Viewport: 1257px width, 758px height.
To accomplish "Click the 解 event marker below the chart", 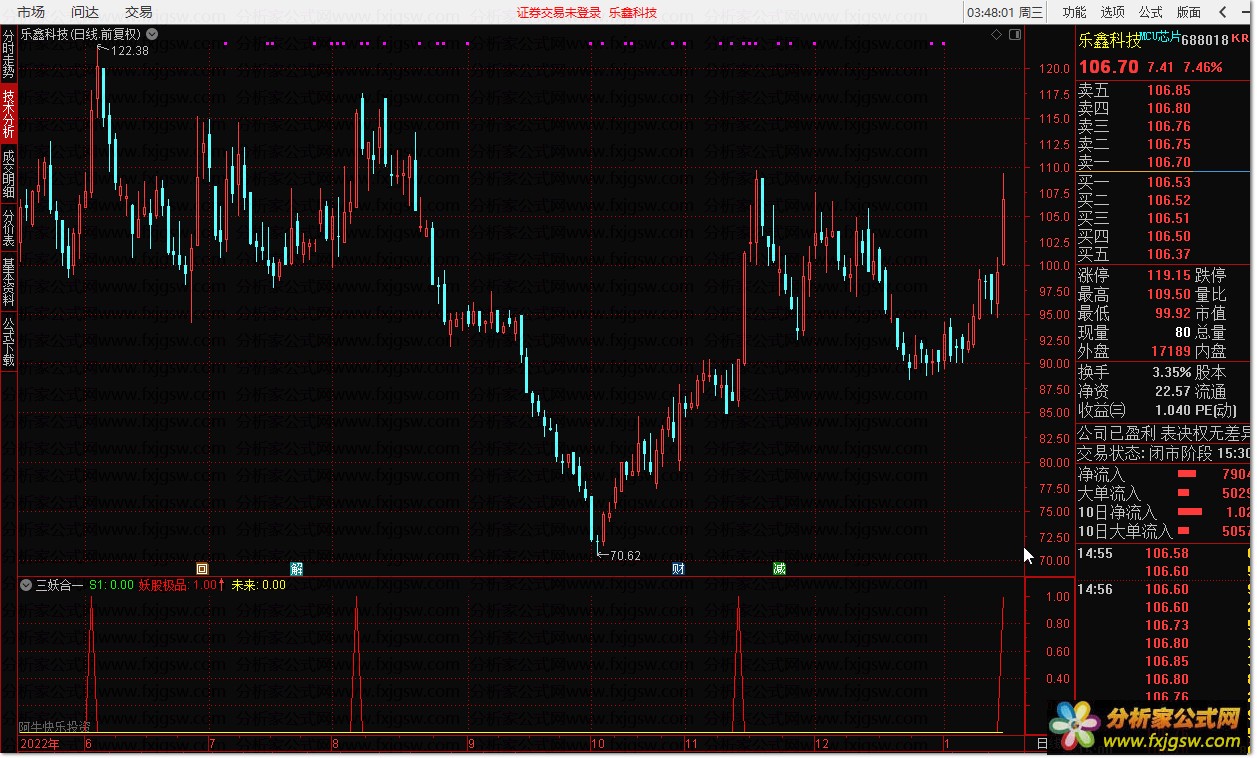I will point(296,569).
